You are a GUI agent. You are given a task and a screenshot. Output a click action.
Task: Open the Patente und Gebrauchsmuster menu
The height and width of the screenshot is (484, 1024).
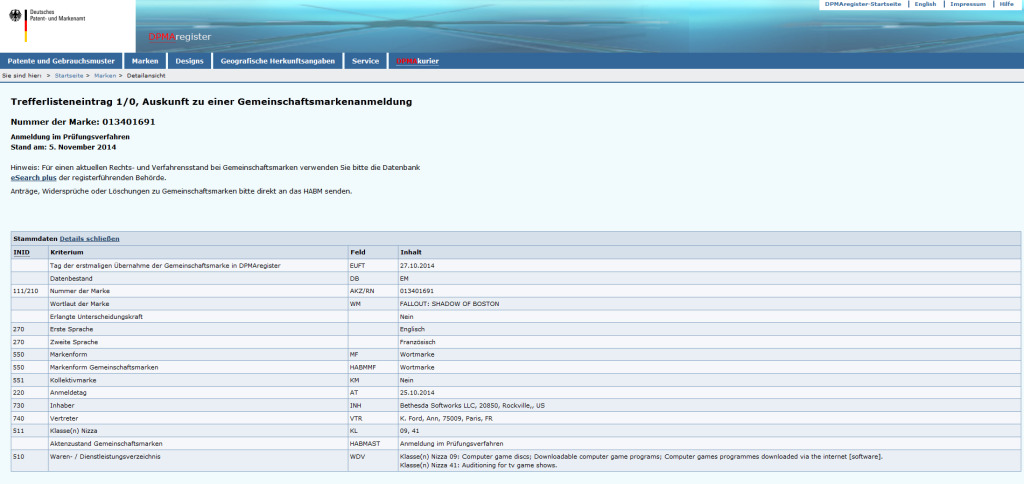point(62,61)
